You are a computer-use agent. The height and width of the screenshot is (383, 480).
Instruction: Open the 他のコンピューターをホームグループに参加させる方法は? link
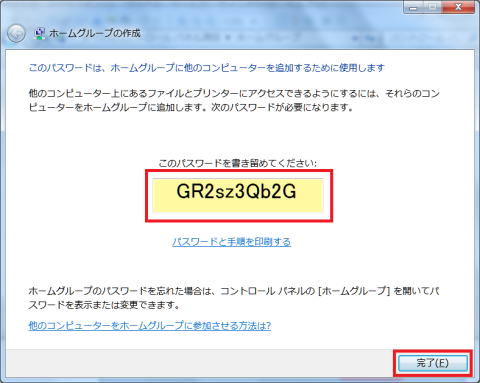[150, 325]
